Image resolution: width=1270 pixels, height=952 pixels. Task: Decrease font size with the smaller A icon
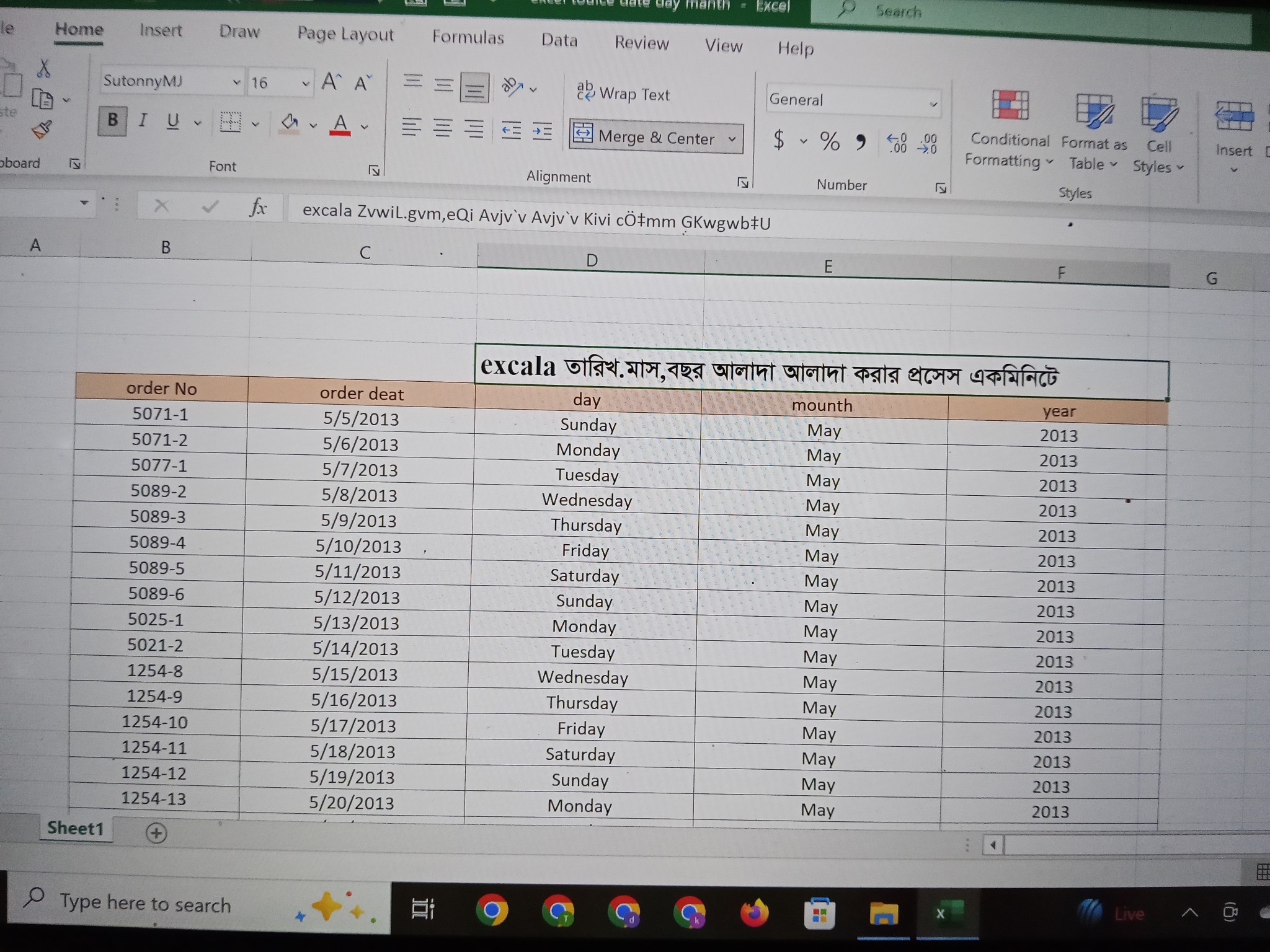tap(363, 82)
